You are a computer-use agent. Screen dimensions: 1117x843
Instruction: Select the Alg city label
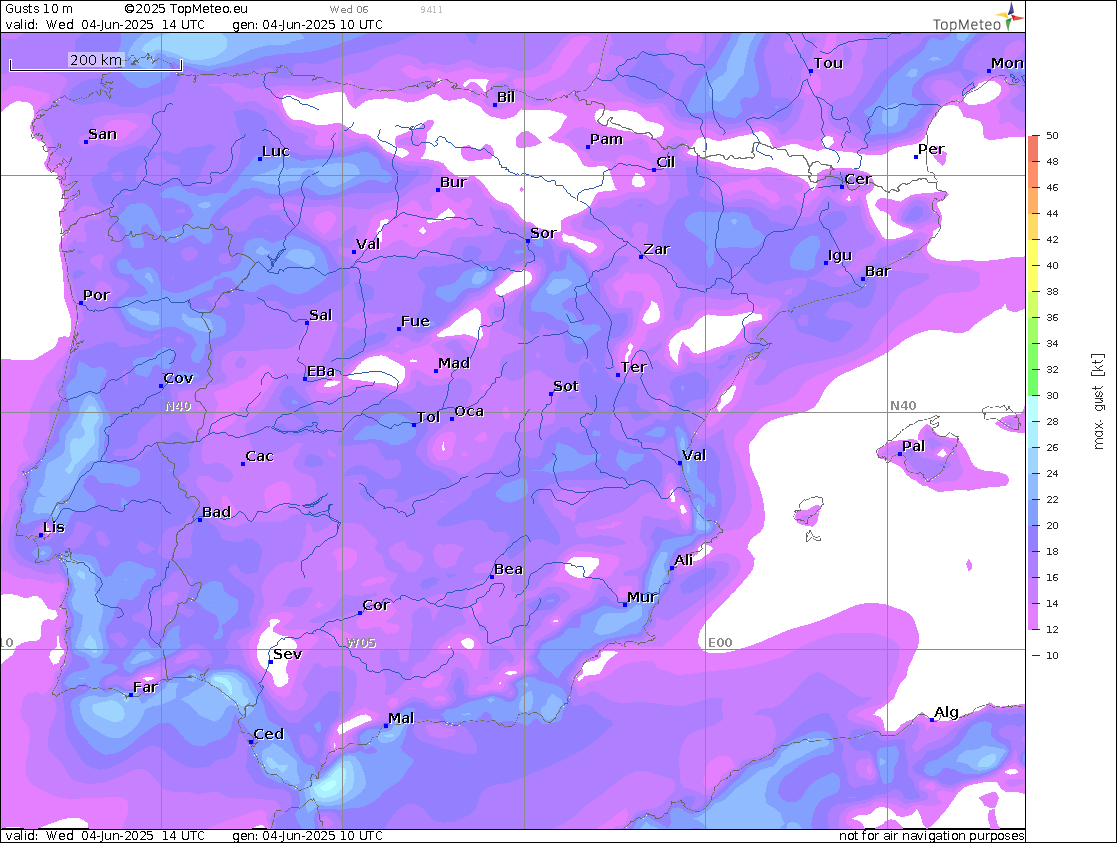(x=946, y=711)
